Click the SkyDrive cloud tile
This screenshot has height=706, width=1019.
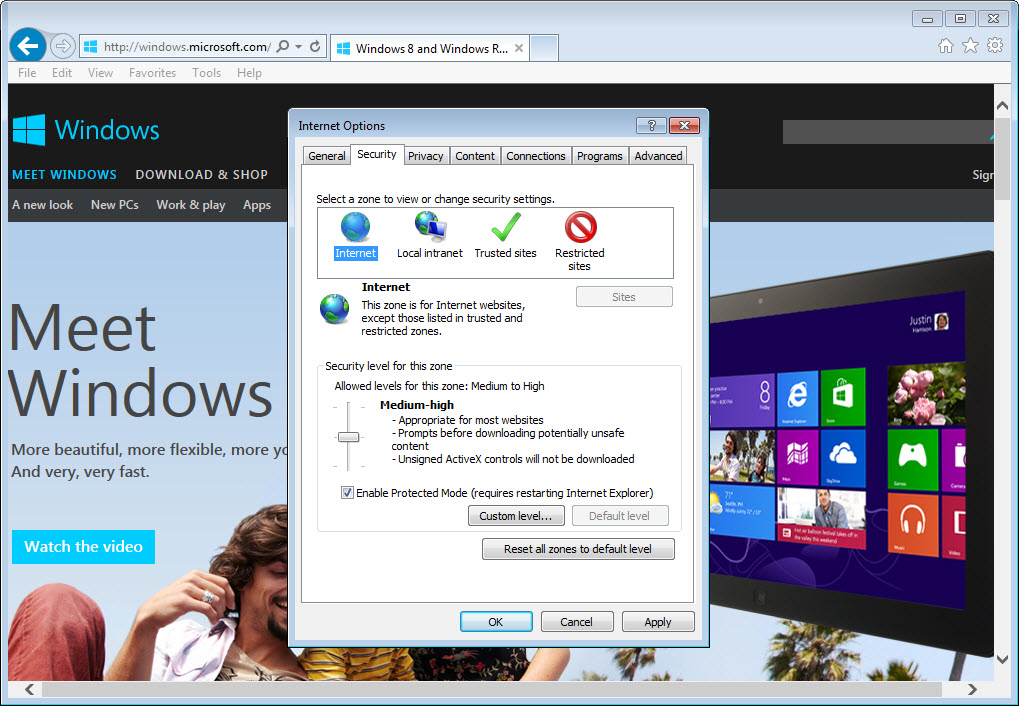(843, 458)
